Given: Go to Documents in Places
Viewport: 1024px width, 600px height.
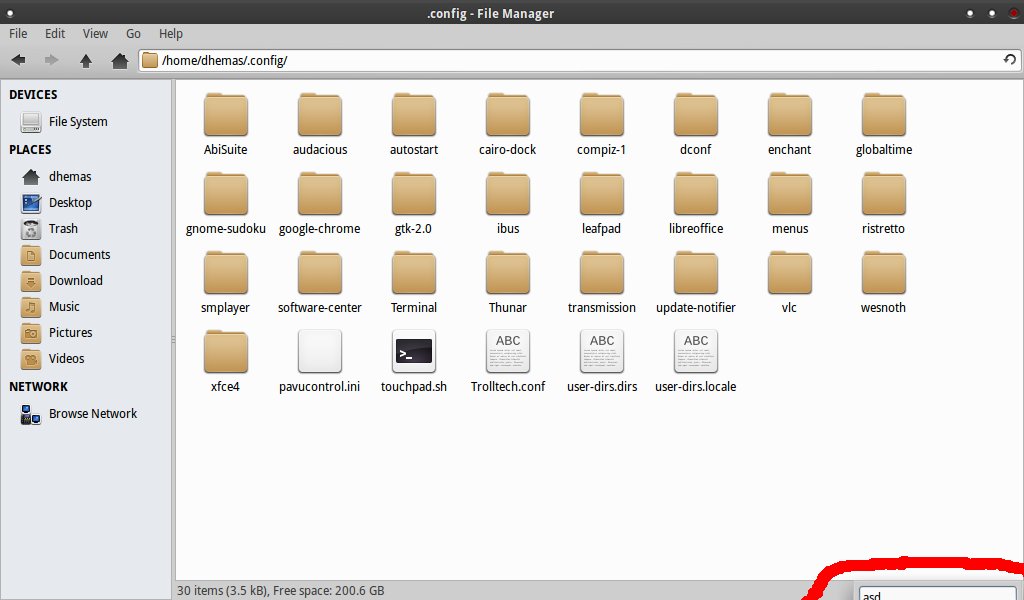Looking at the screenshot, I should 79,254.
